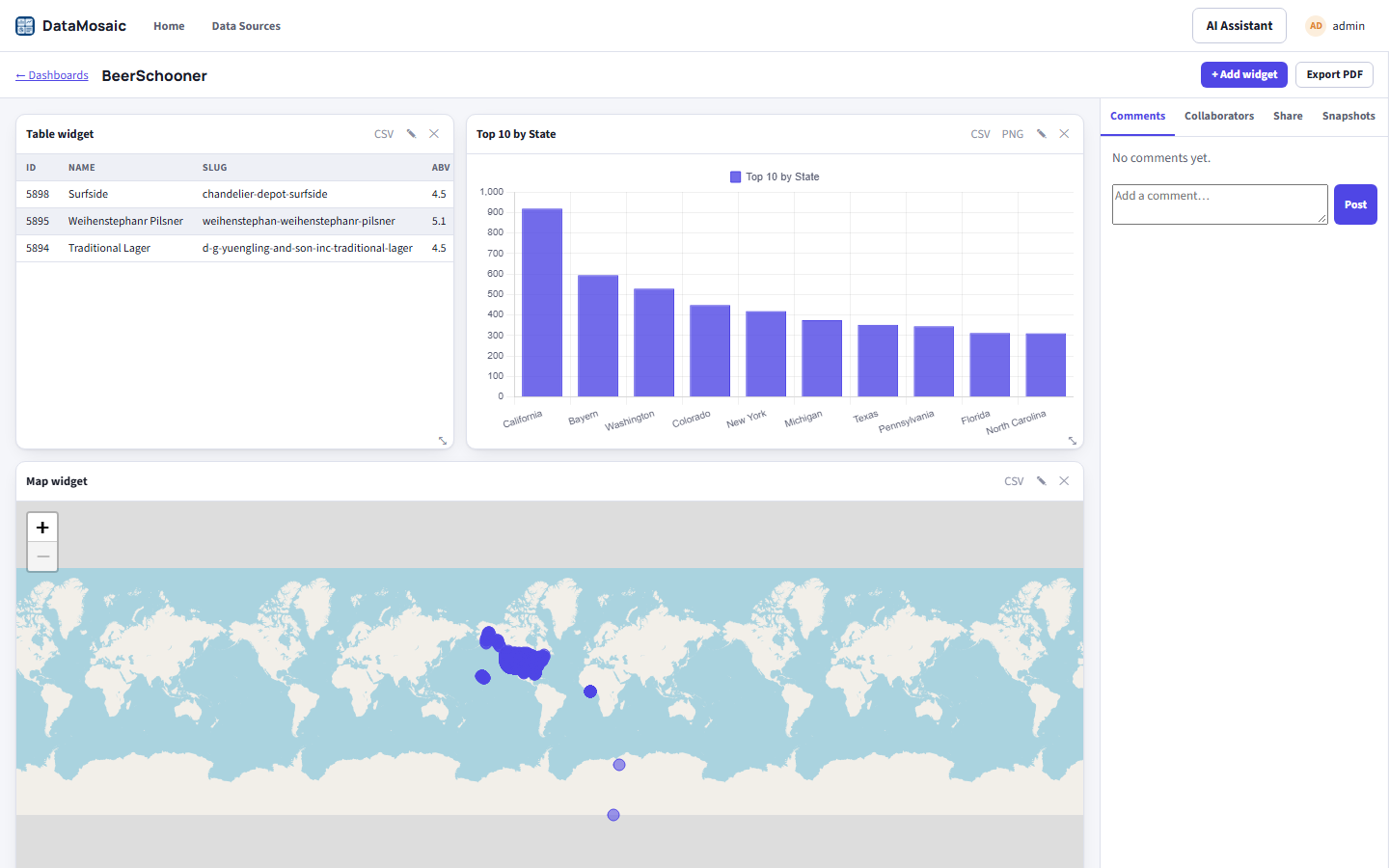Open the Snapshots tab
Viewport: 1389px width, 868px height.
click(1348, 116)
